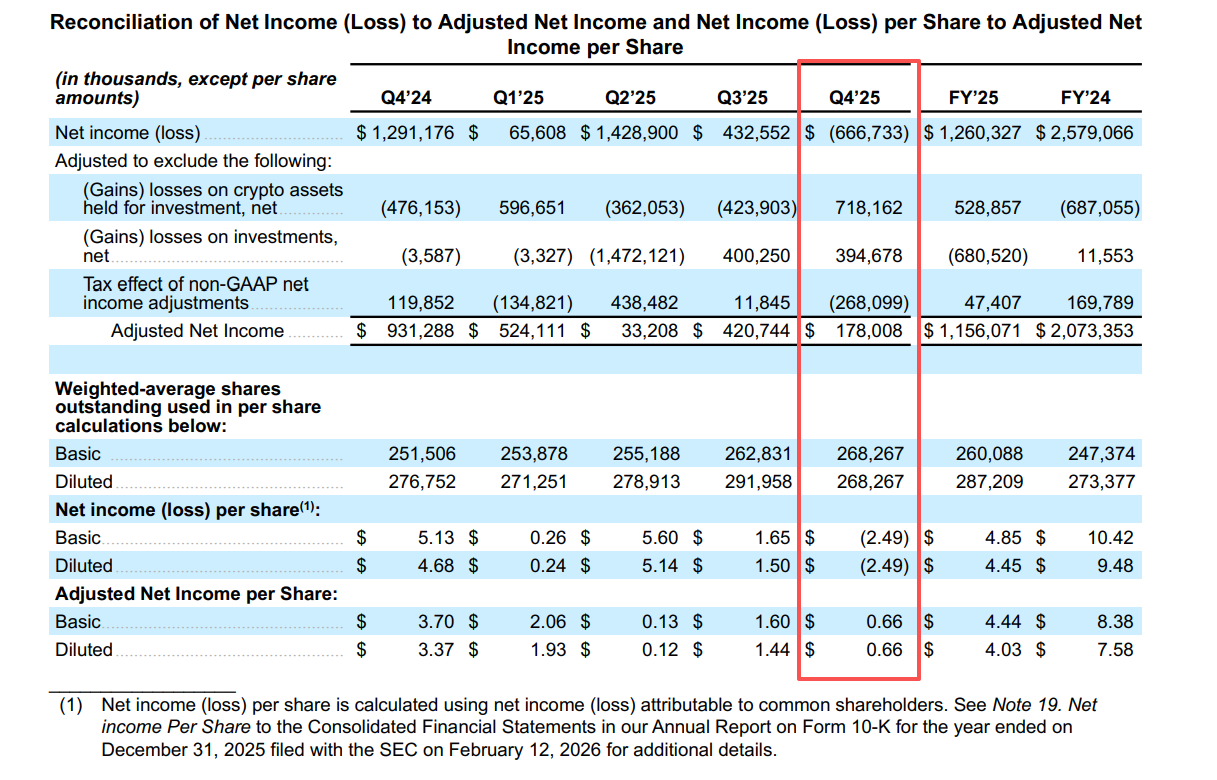Select Q2'25 net income value 1,428,900
Screen dimensions: 1217x780
click(x=642, y=133)
